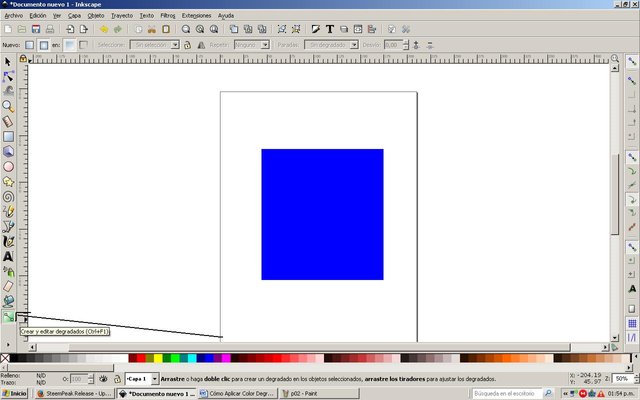Switch to SteemPeak Release taskbar window
640x400 pixels.
pos(73,393)
